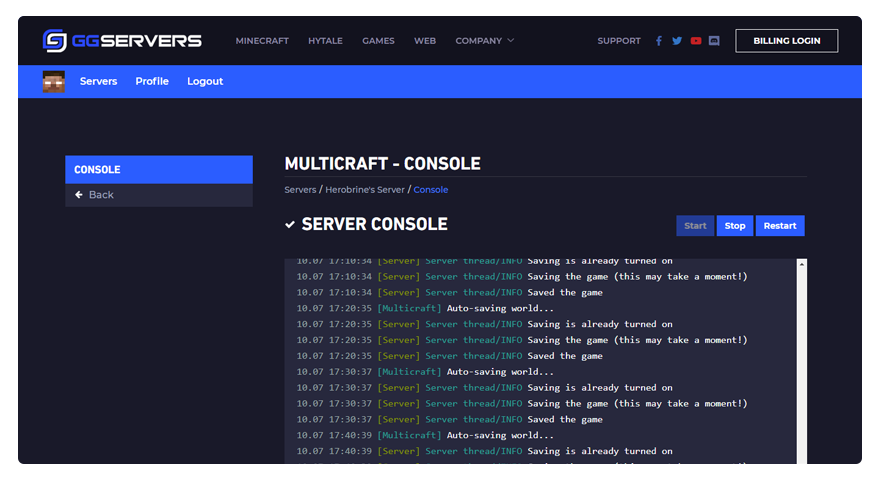
Task: Open the GGServers logo home link
Action: click(x=122, y=40)
